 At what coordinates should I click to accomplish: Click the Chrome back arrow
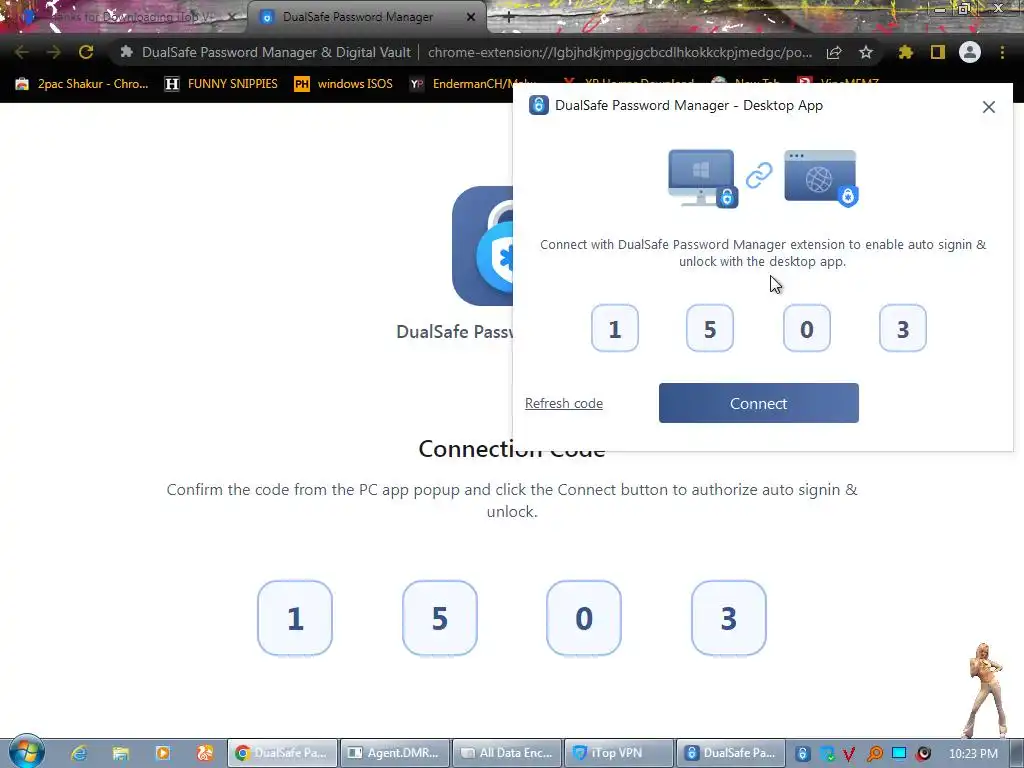(21, 52)
